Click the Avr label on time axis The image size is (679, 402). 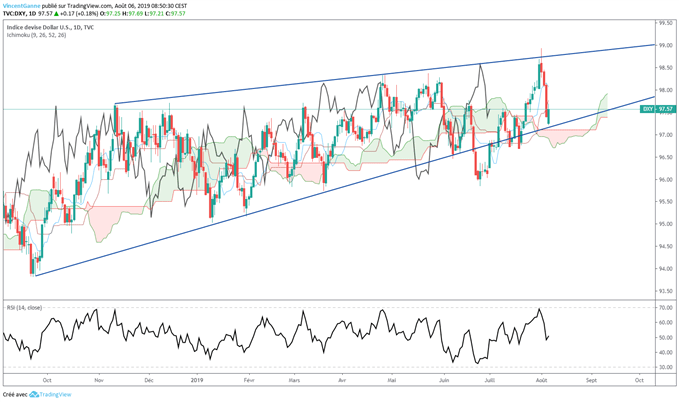click(343, 380)
